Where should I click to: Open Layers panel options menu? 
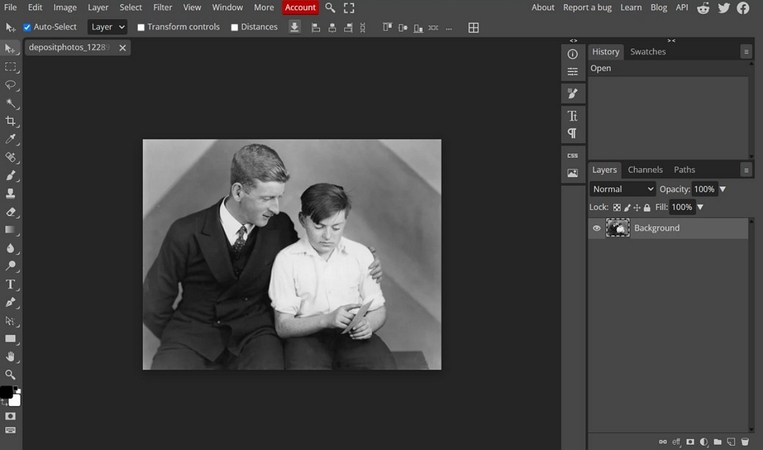pyautogui.click(x=746, y=170)
